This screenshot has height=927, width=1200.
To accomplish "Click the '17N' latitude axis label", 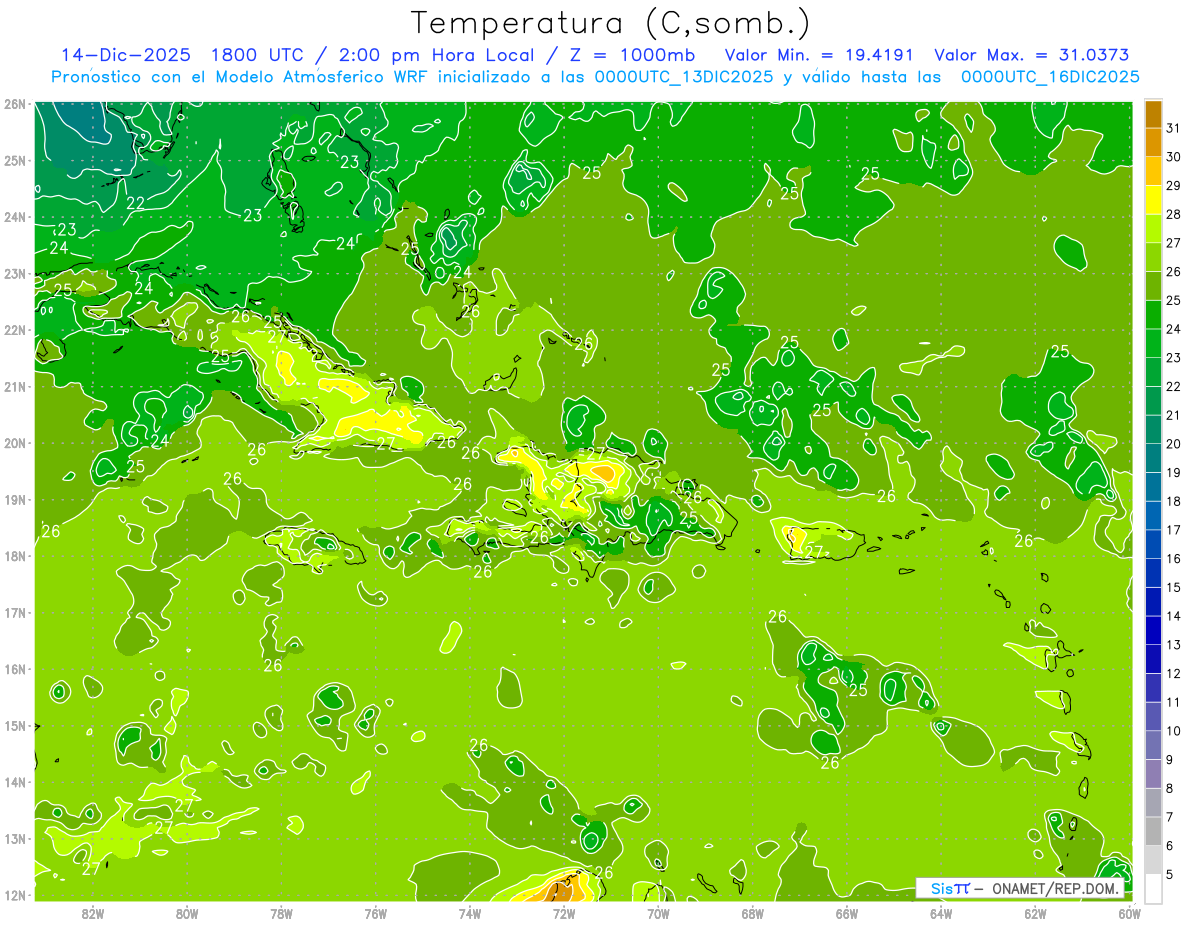I will pos(14,612).
